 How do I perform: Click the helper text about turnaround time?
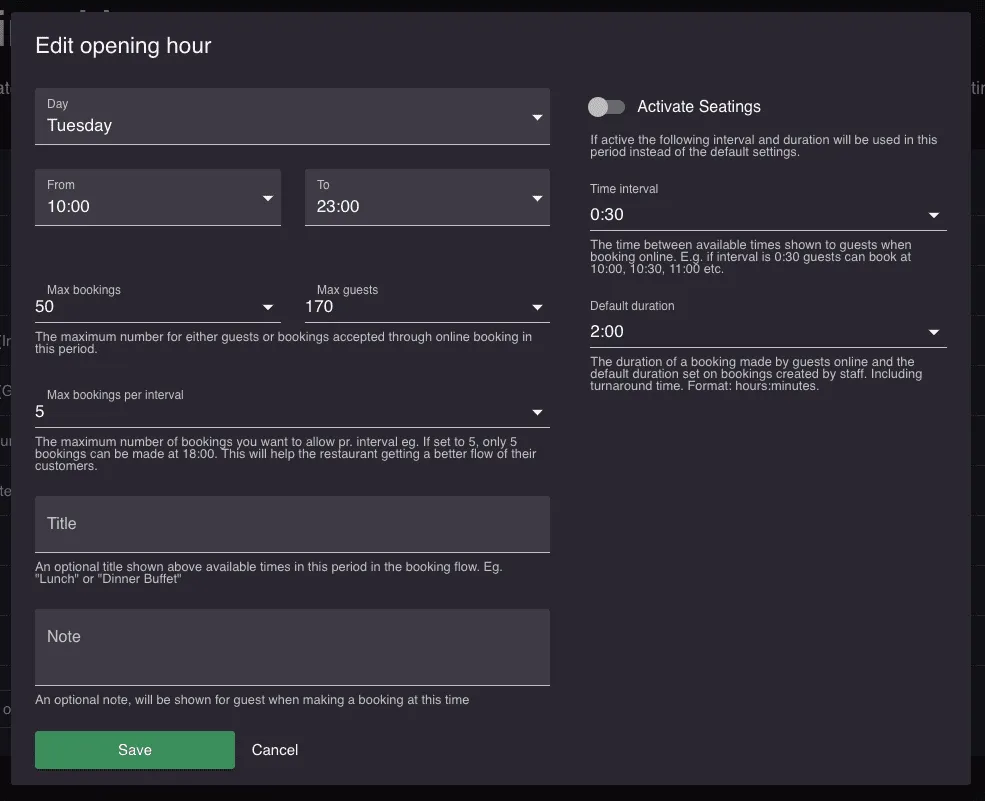(756, 374)
